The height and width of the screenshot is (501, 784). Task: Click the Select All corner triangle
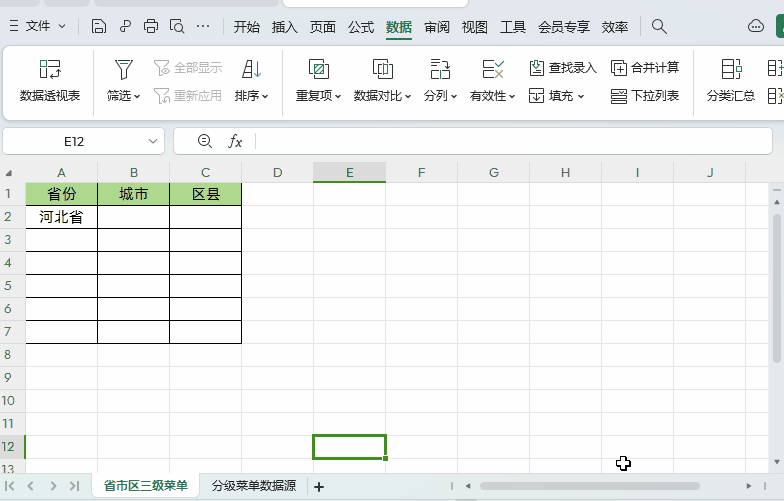[x=8, y=173]
